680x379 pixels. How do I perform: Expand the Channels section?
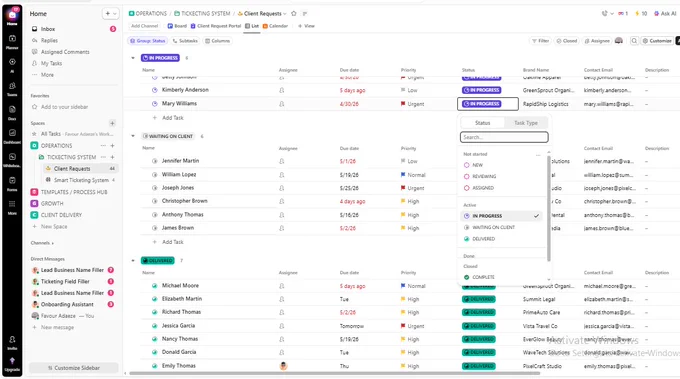coord(42,243)
